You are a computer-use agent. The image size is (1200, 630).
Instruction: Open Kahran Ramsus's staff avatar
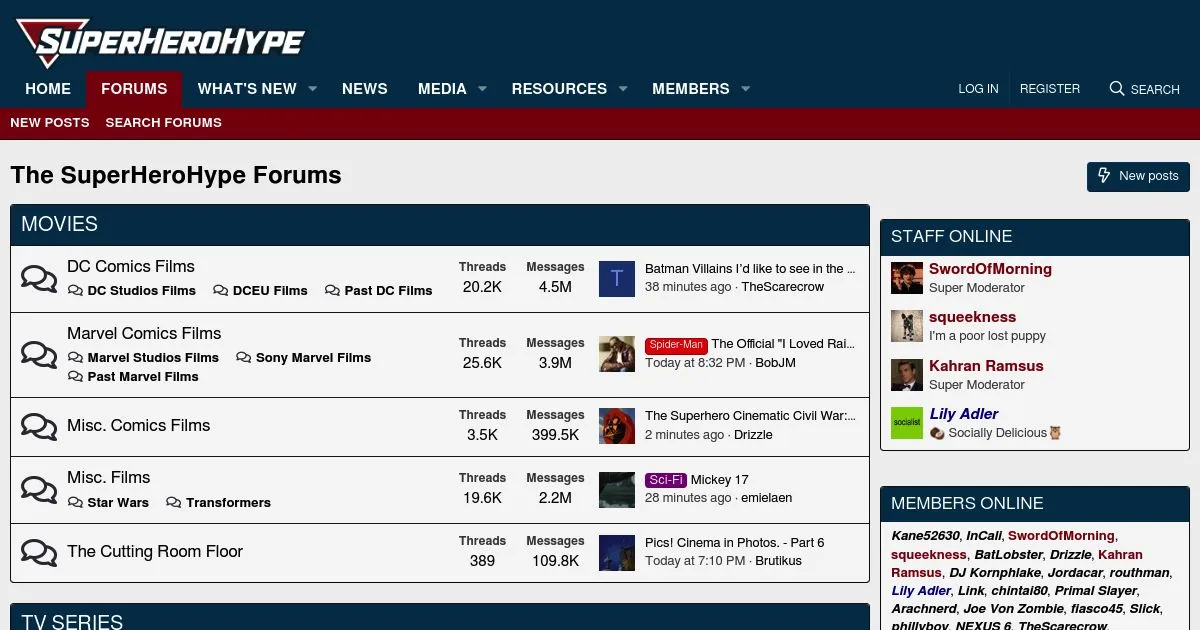[907, 375]
